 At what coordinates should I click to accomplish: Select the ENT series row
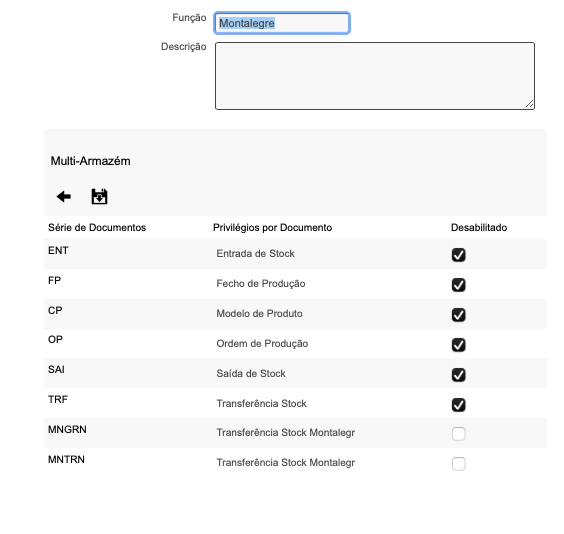click(x=295, y=254)
